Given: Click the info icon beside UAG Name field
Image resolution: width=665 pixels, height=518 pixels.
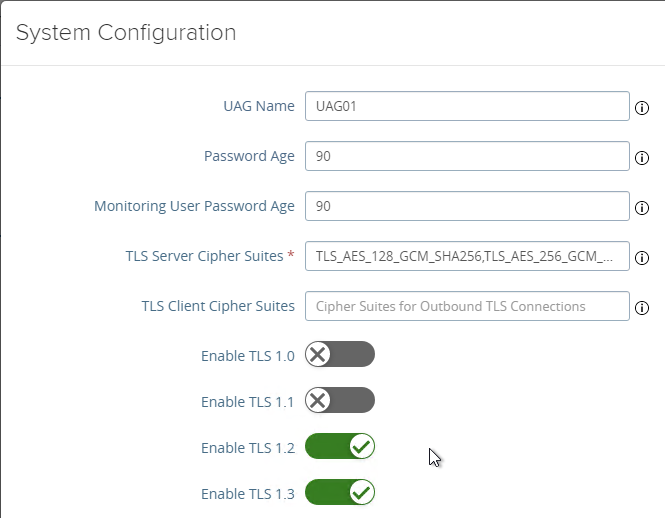Looking at the screenshot, I should click(642, 107).
